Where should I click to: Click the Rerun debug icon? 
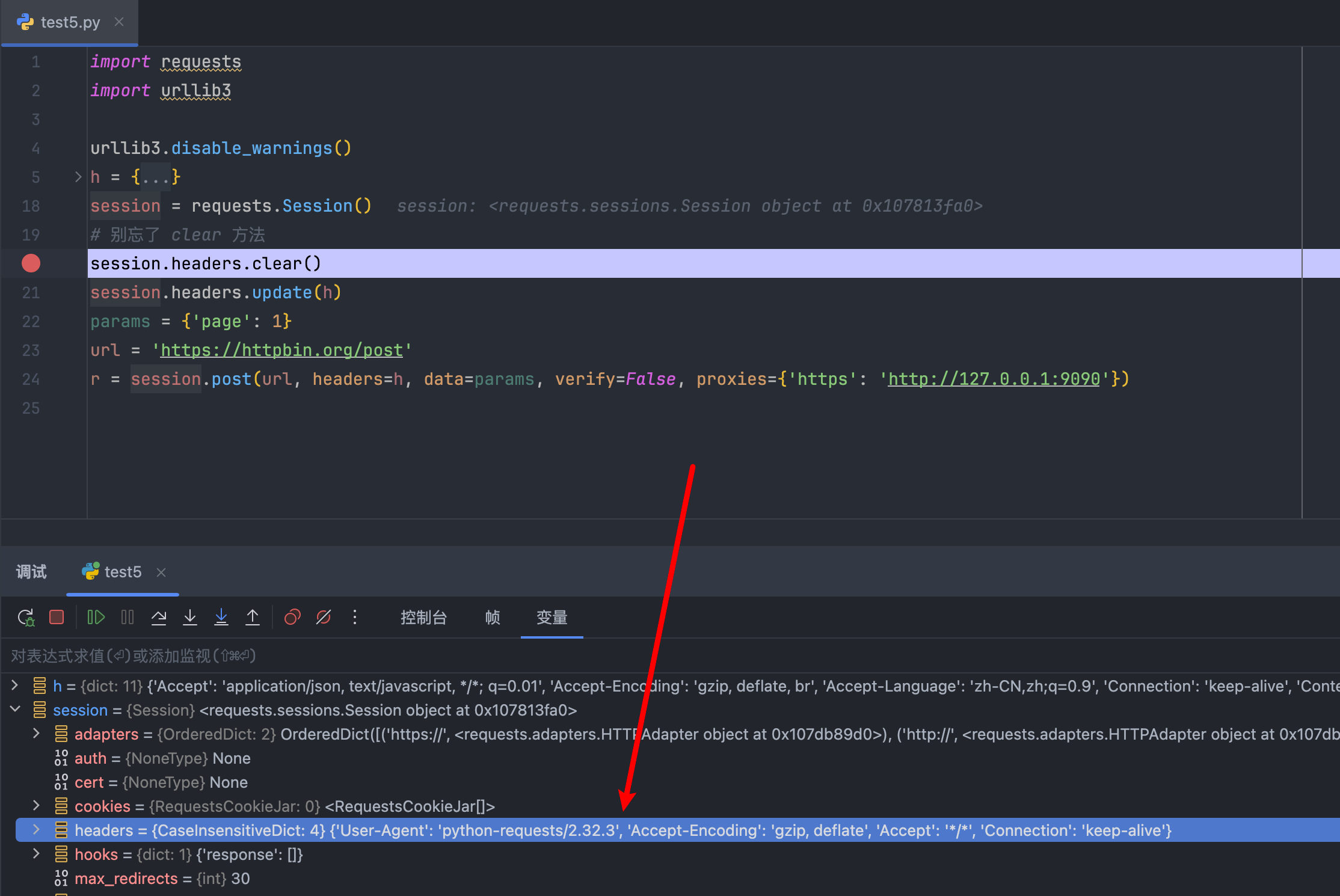26,618
